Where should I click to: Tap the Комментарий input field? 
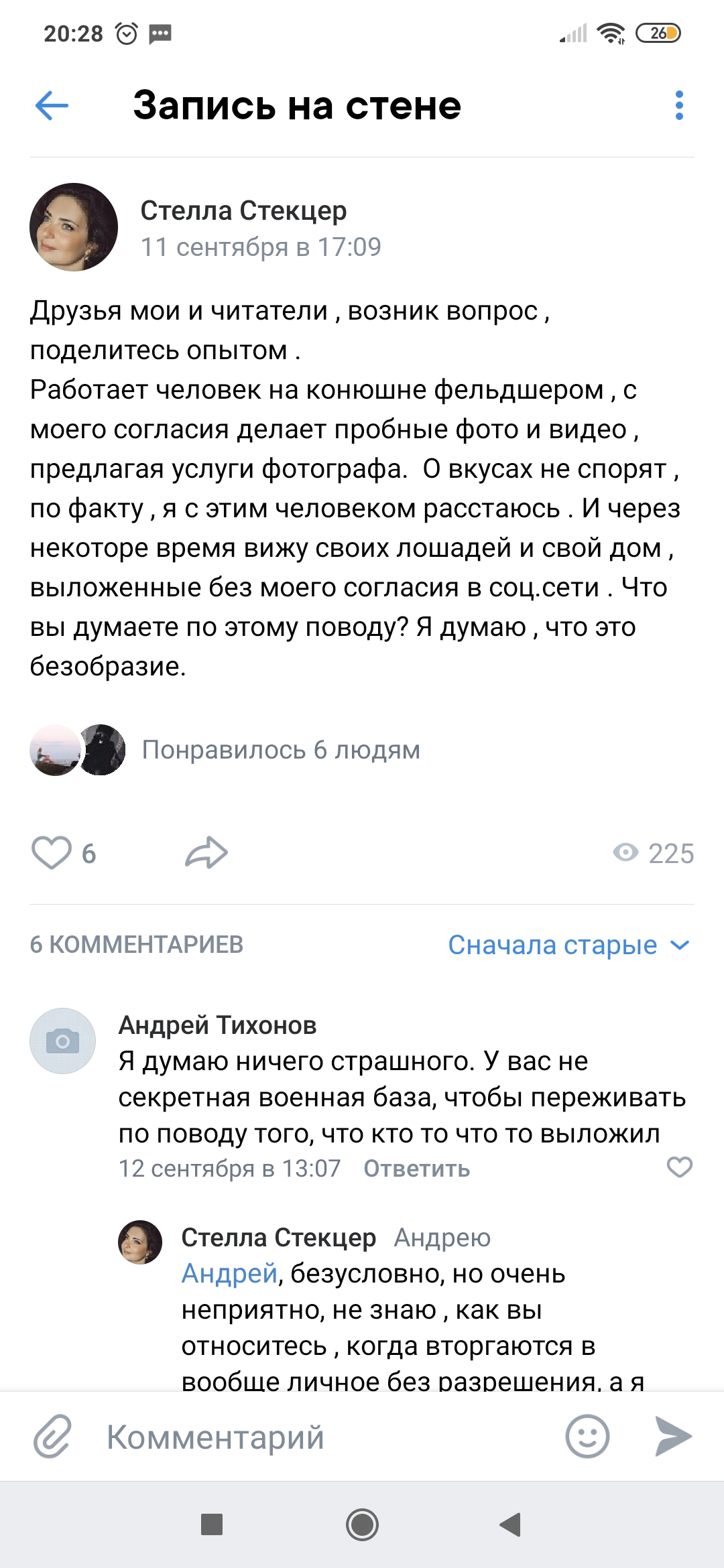[x=322, y=1437]
